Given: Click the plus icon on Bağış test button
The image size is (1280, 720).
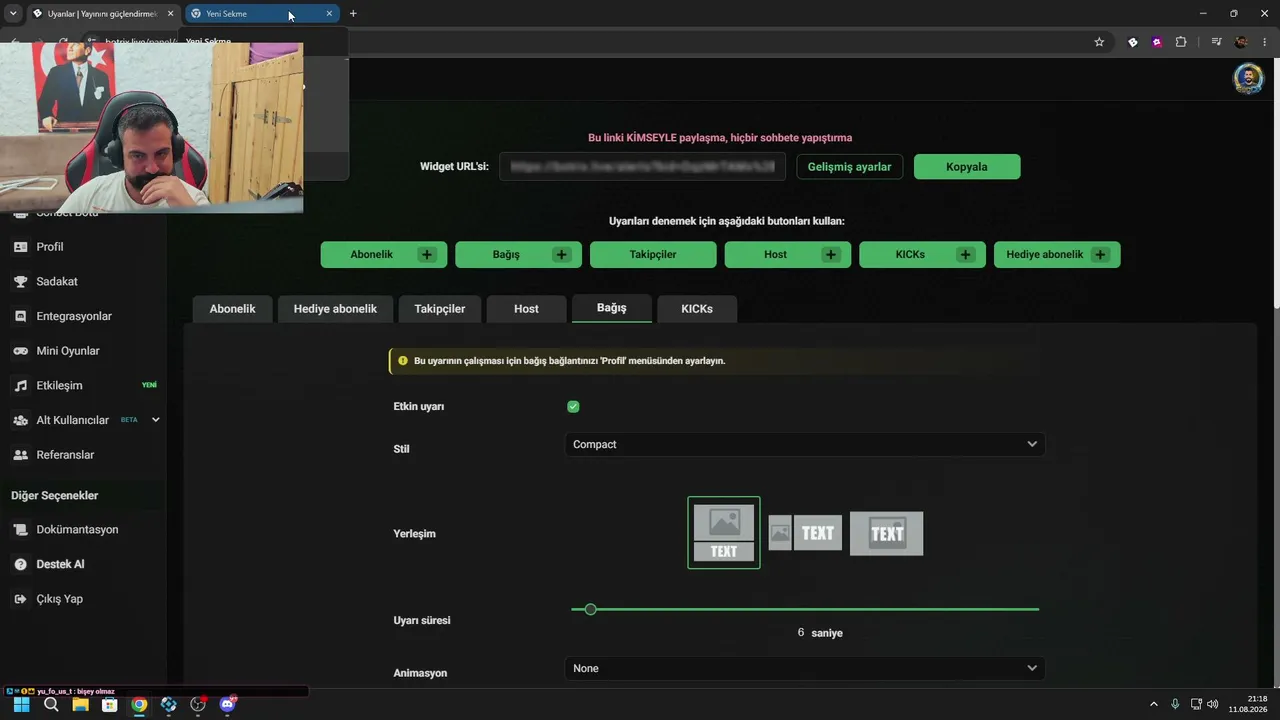Looking at the screenshot, I should coord(561,255).
